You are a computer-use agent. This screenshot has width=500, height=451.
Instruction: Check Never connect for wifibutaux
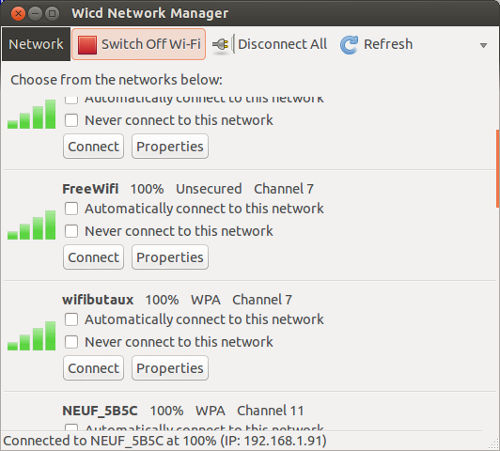pyautogui.click(x=71, y=342)
